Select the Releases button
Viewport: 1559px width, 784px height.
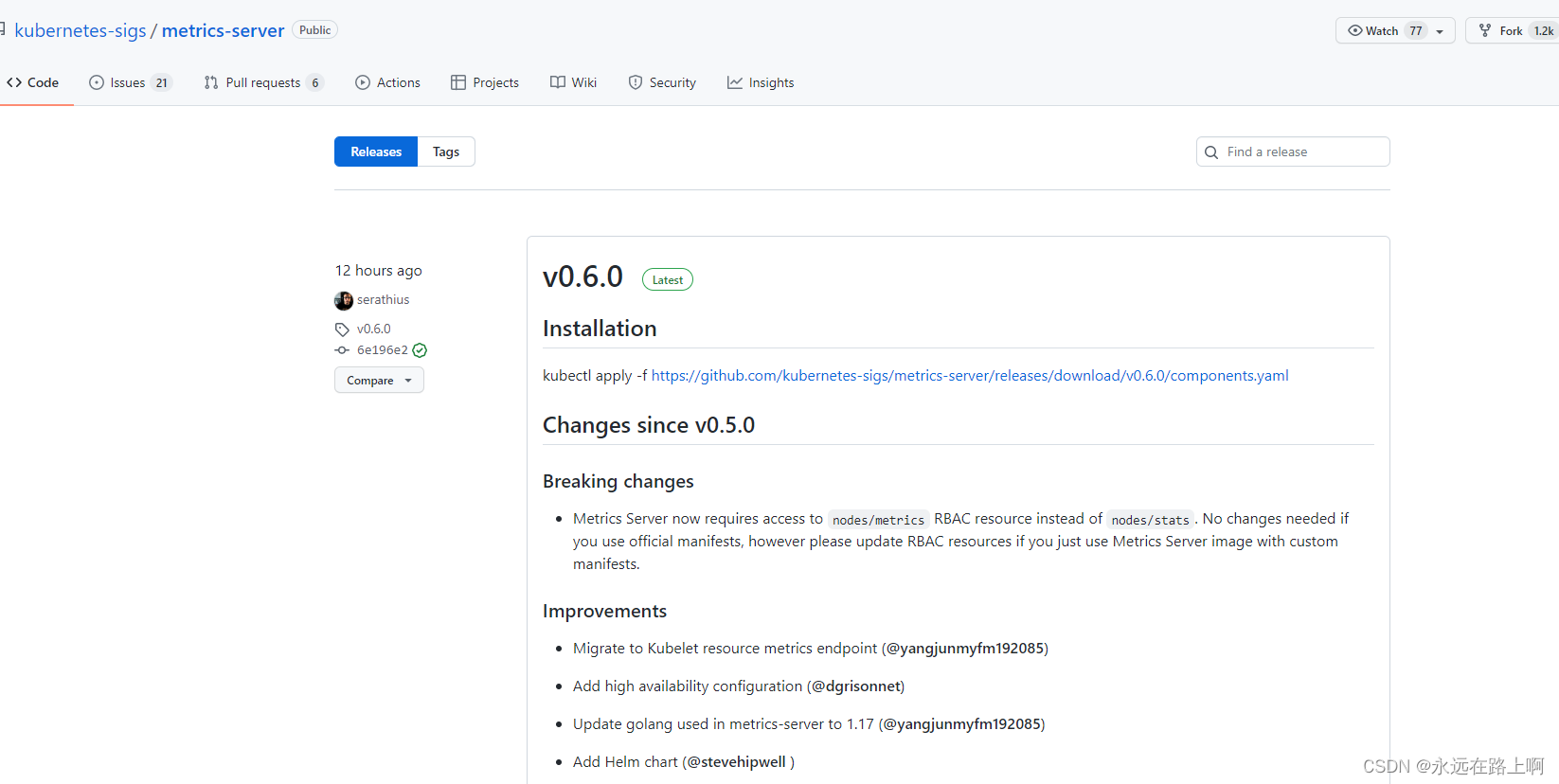(376, 151)
